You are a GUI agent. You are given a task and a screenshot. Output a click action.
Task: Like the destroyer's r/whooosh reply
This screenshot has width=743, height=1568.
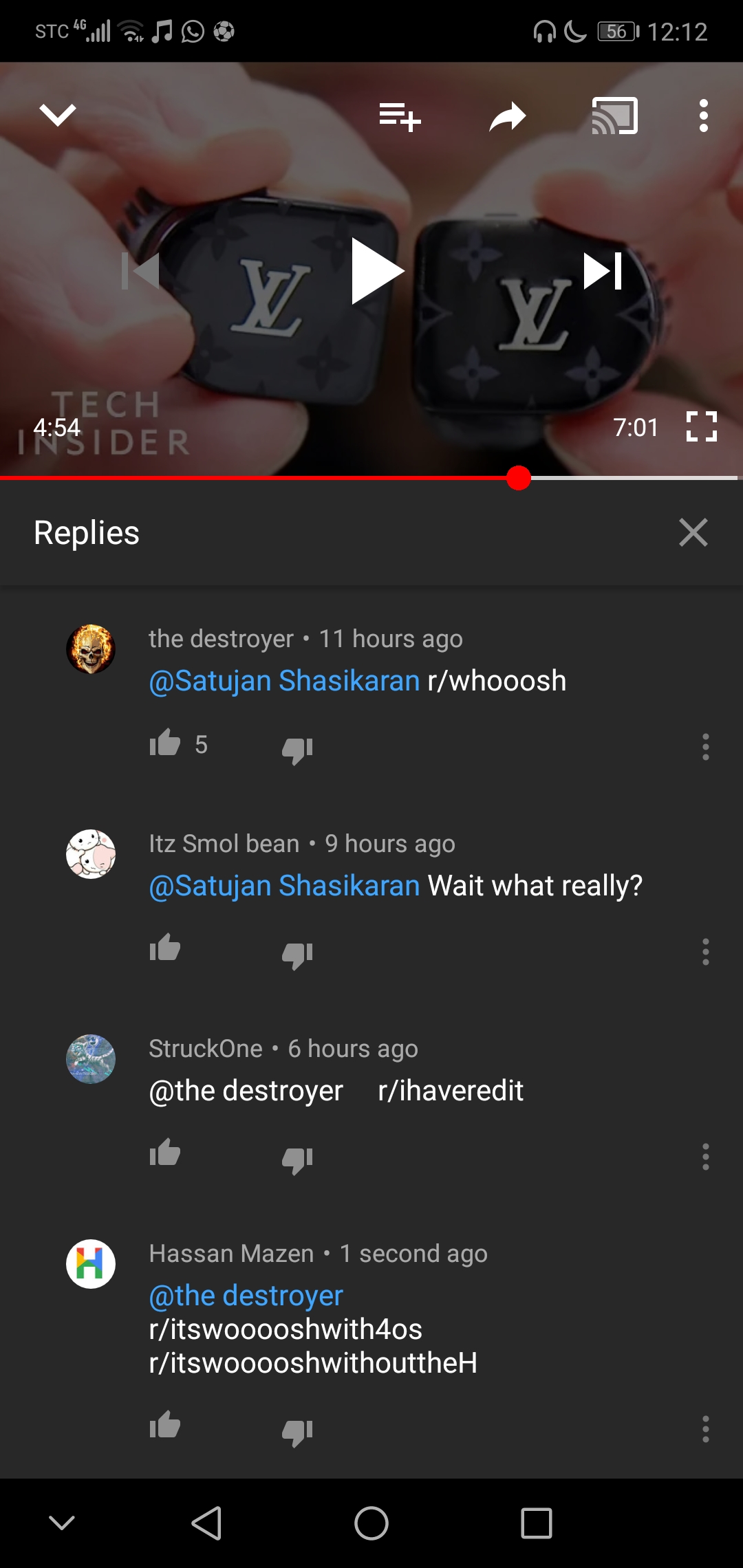(165, 743)
